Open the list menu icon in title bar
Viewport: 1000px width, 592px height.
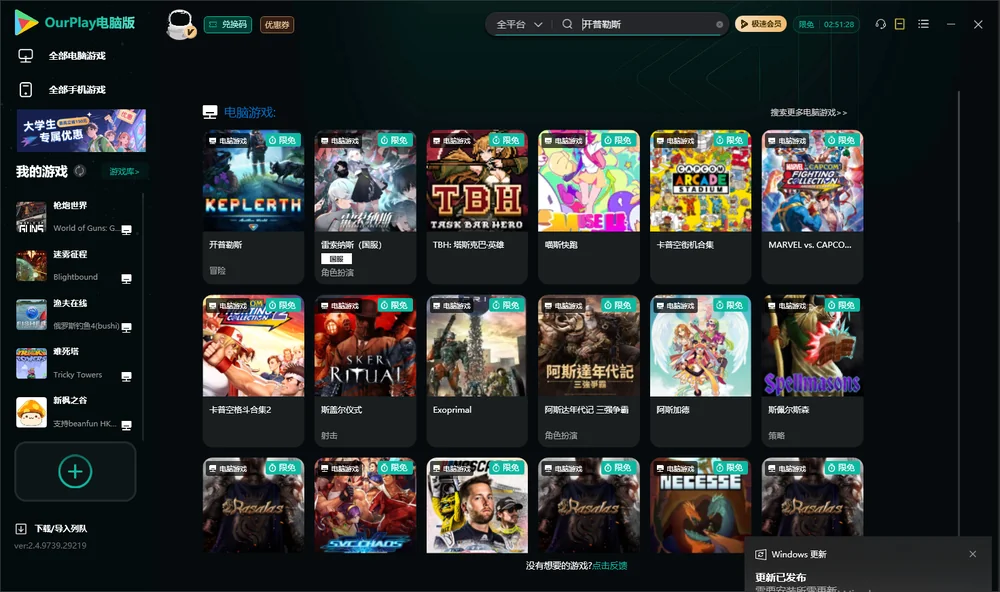coord(923,24)
